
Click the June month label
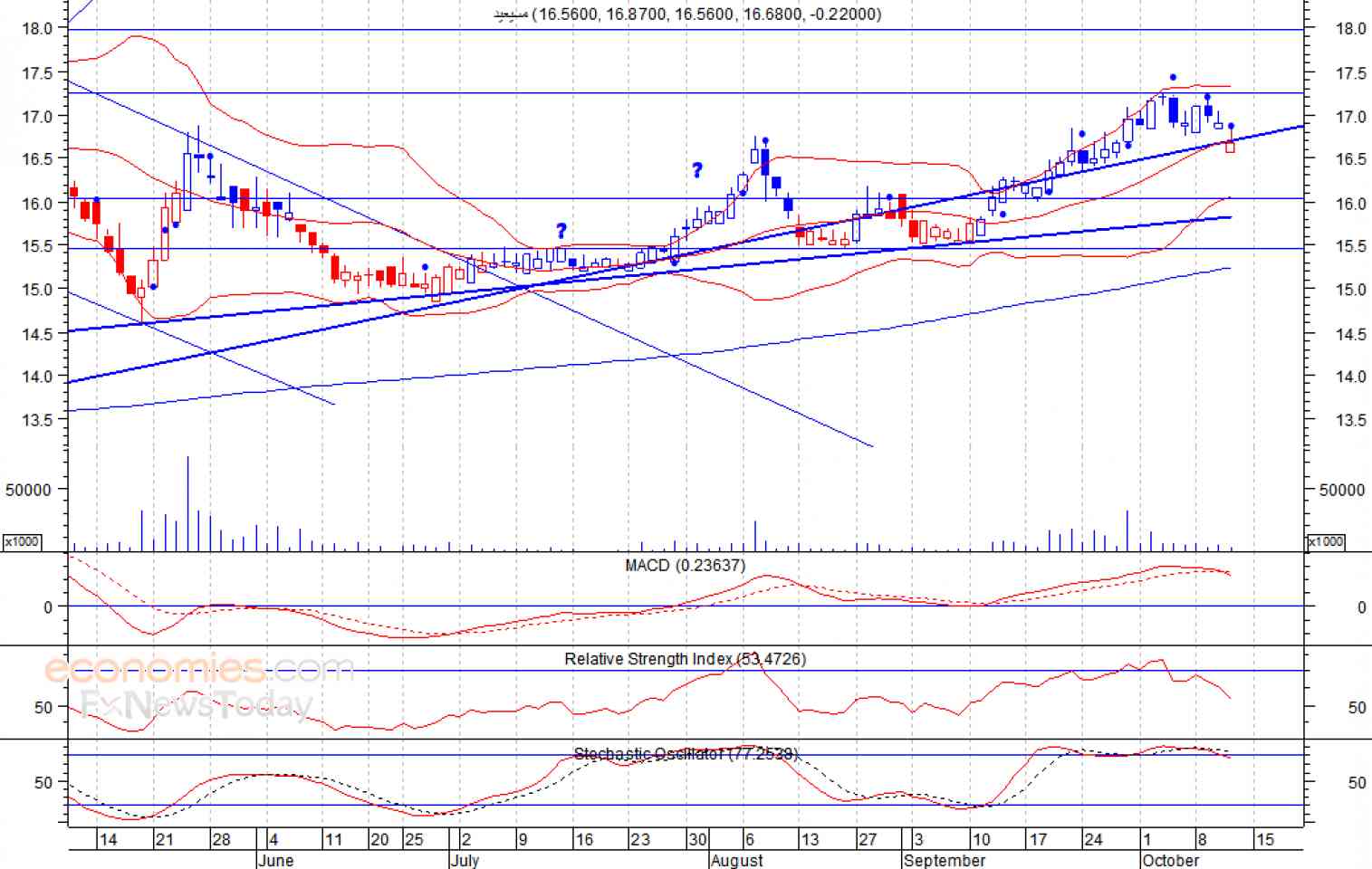(275, 860)
